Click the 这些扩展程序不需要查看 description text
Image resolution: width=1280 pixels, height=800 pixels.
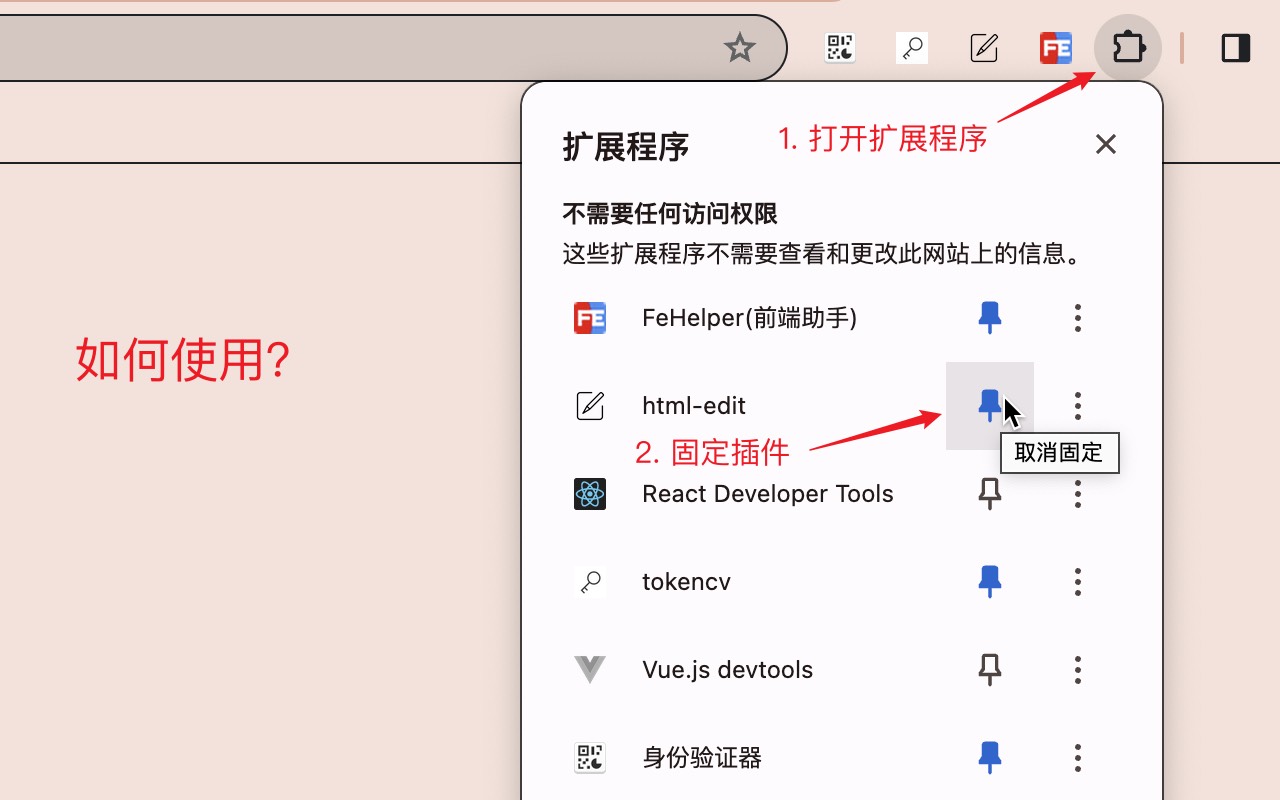[x=824, y=254]
